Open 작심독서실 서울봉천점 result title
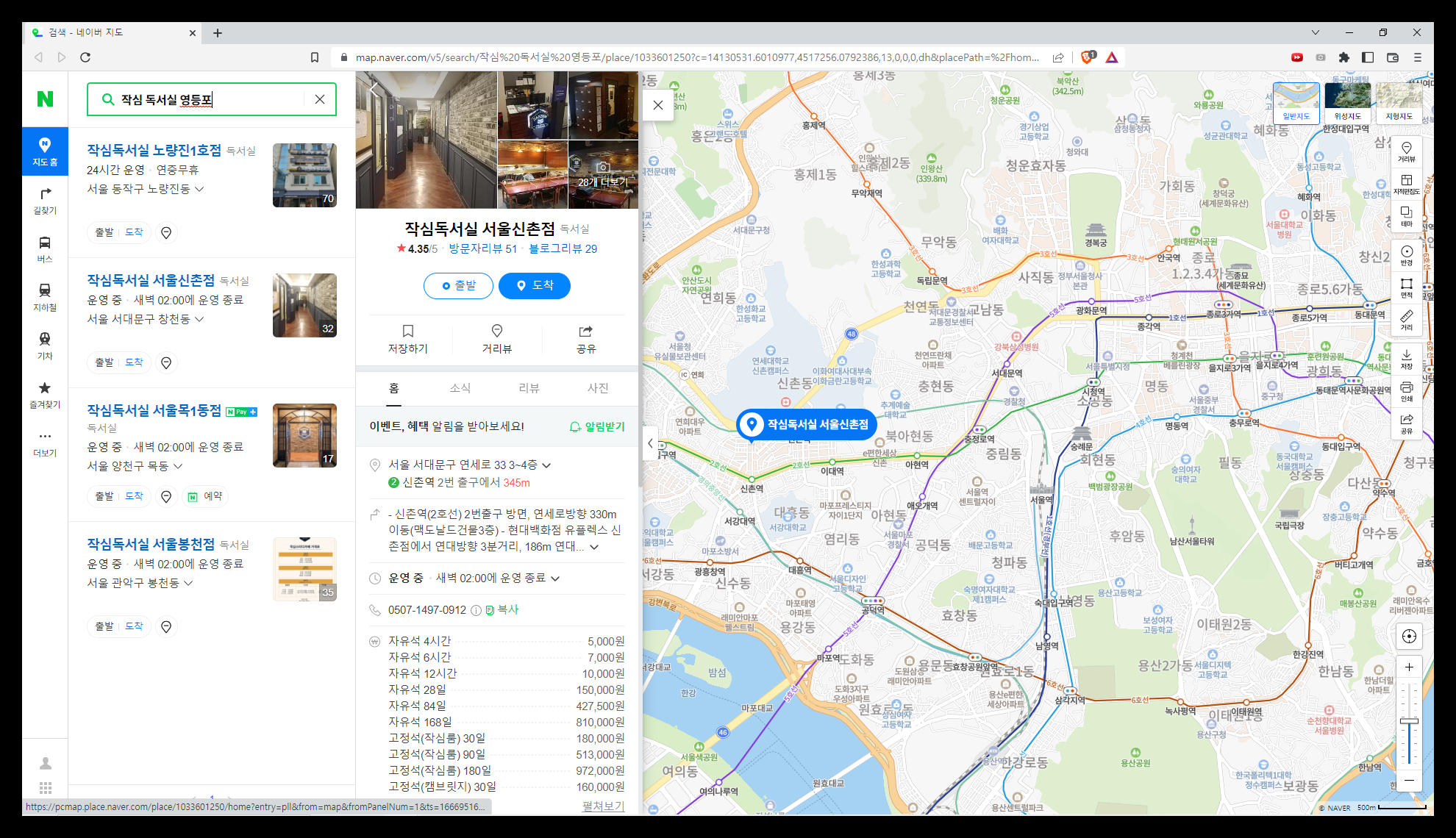The image size is (1456, 838). click(x=151, y=545)
